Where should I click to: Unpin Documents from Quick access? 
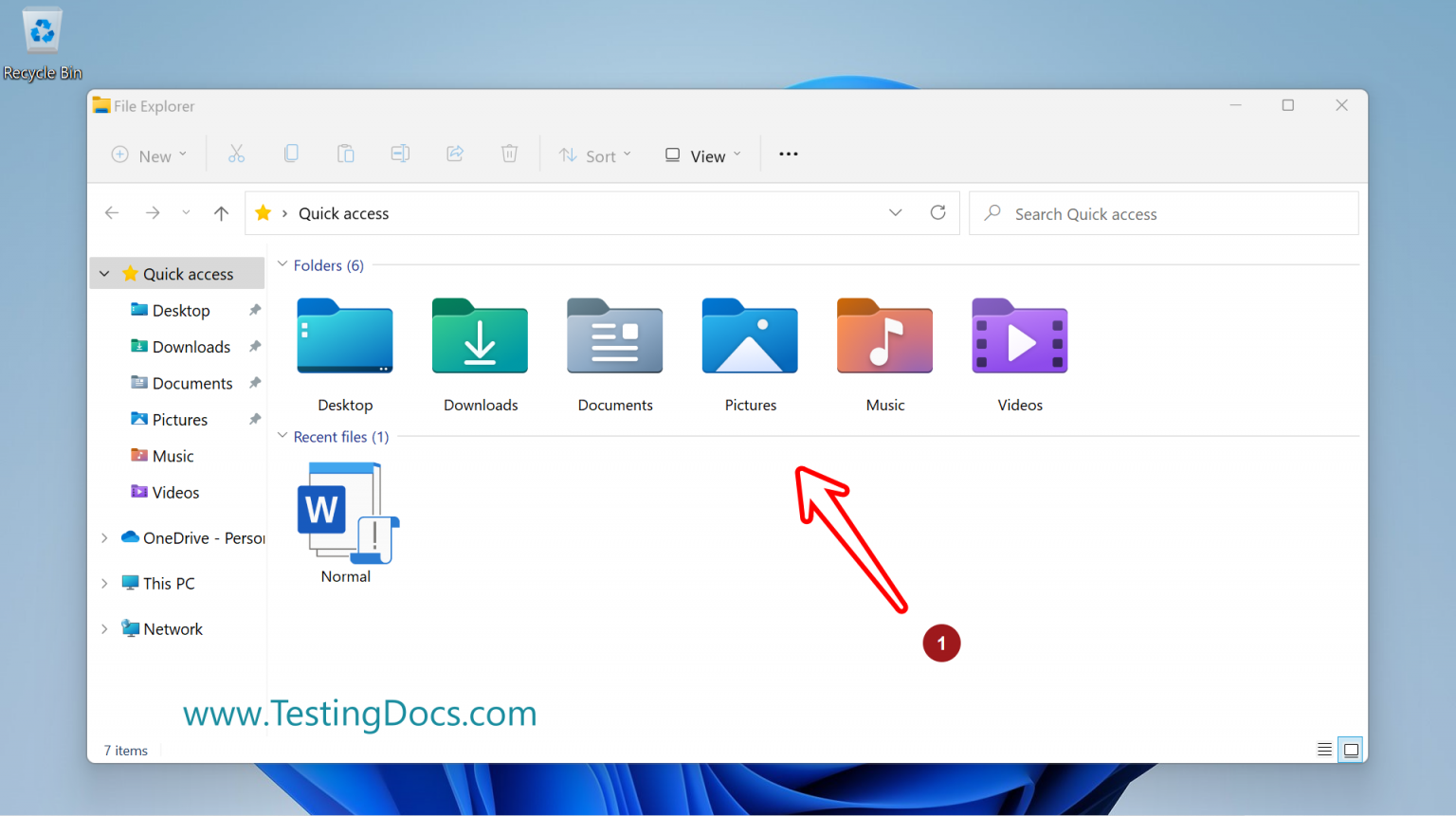(x=254, y=383)
